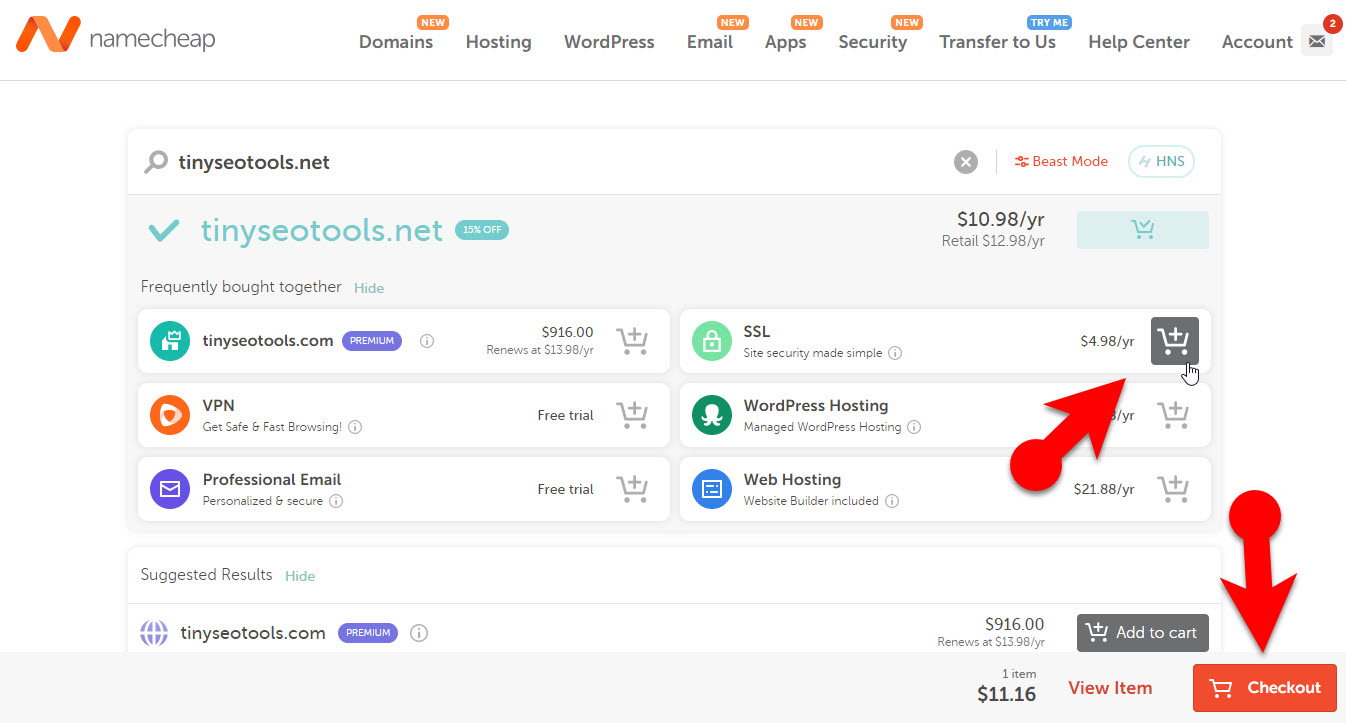Click the $916.00 price in the bundle card
Image resolution: width=1346 pixels, height=723 pixels.
(x=567, y=332)
